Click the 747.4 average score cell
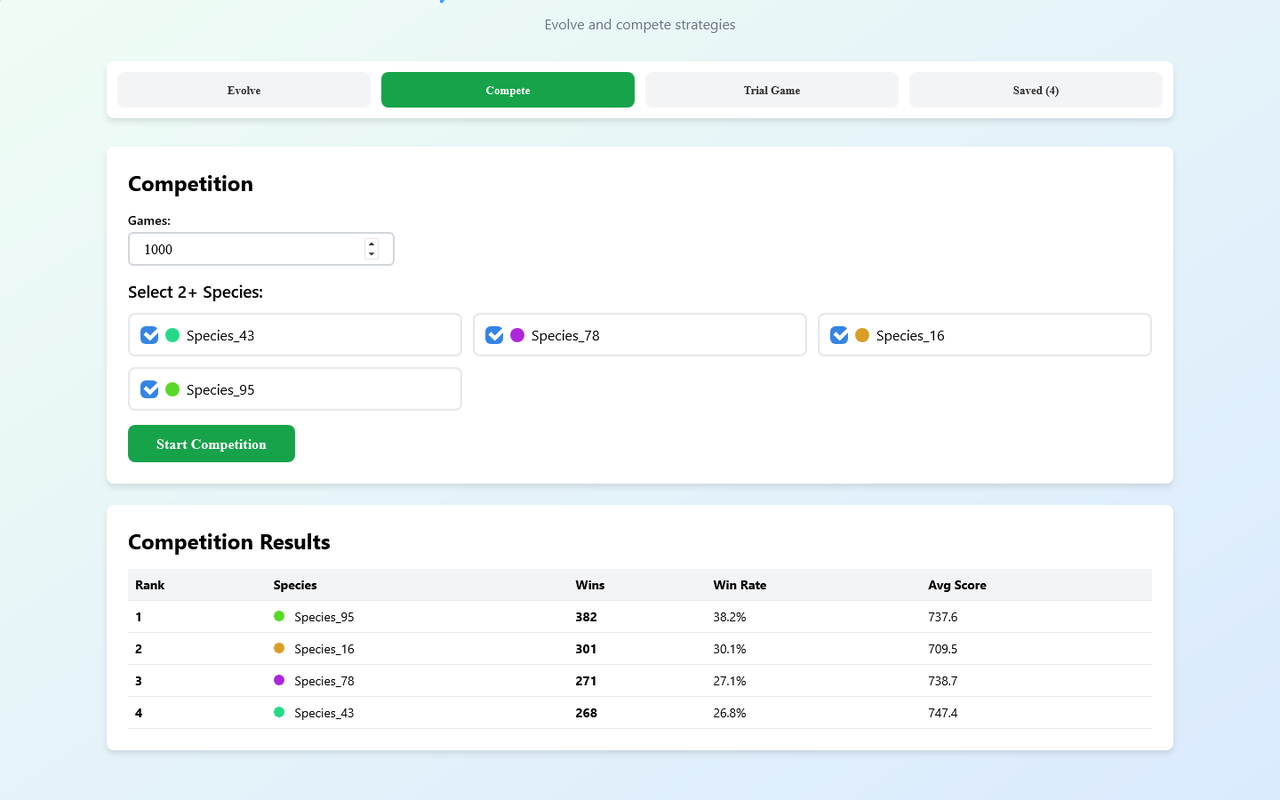Image resolution: width=1280 pixels, height=800 pixels. (943, 713)
